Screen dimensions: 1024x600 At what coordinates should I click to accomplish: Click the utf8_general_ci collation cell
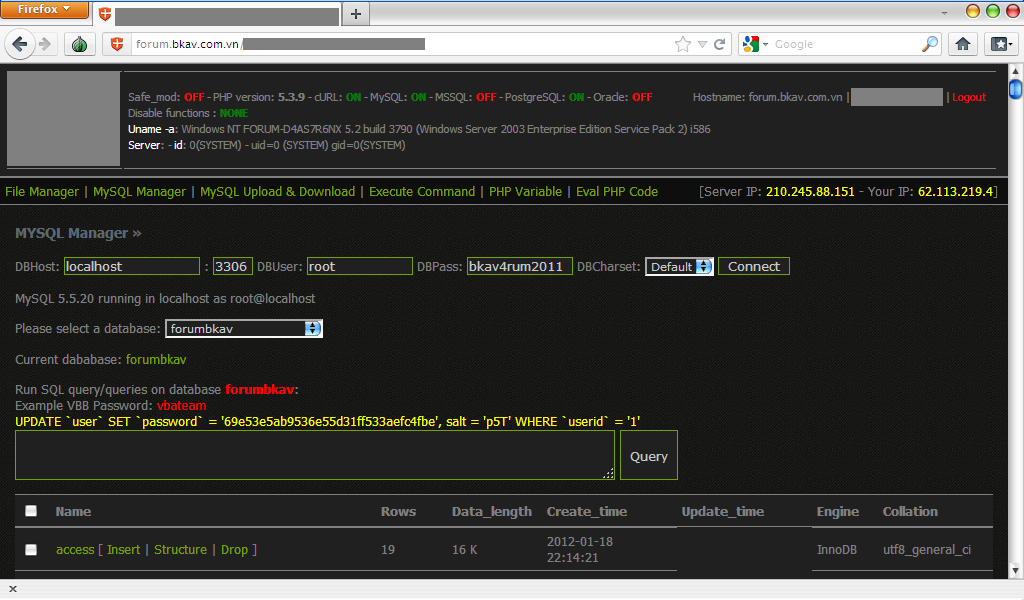(x=927, y=550)
